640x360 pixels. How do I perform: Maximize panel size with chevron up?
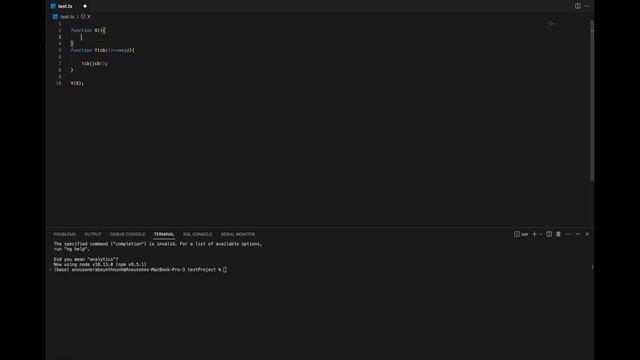tap(578, 234)
